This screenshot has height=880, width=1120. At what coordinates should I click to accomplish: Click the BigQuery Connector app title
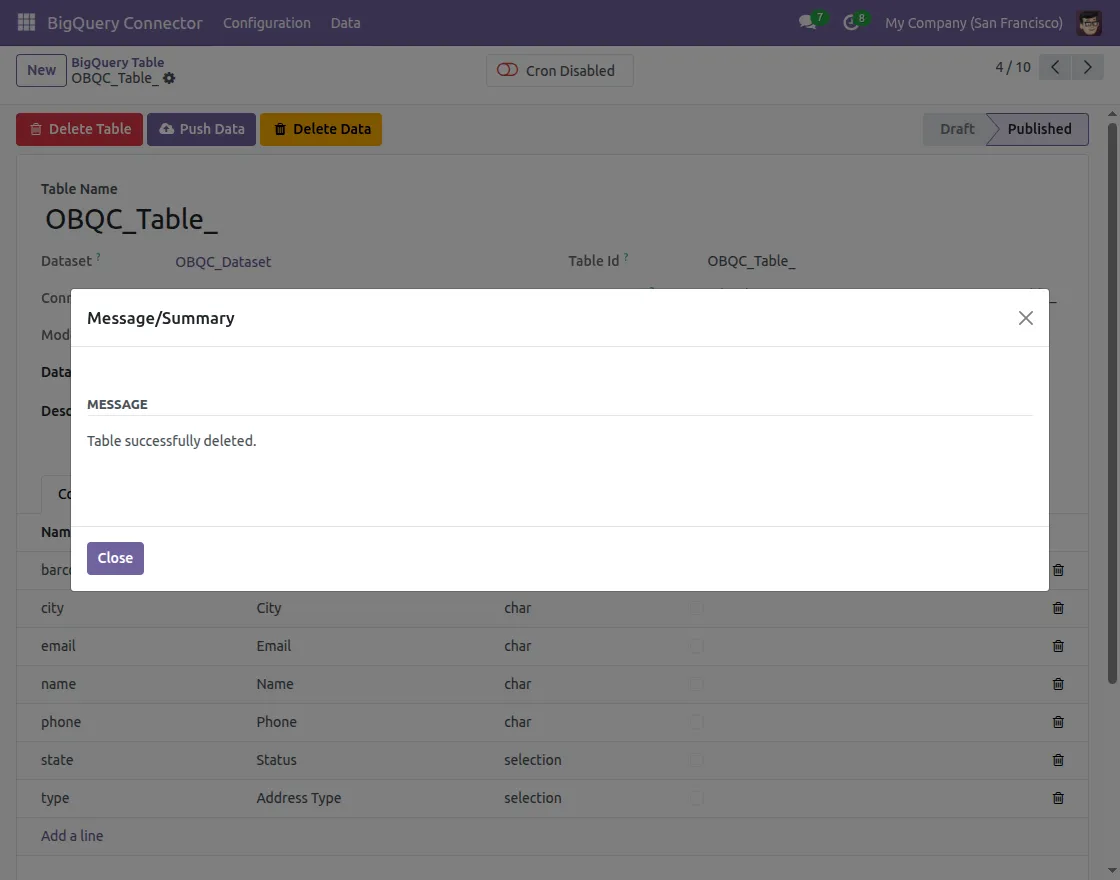(125, 23)
